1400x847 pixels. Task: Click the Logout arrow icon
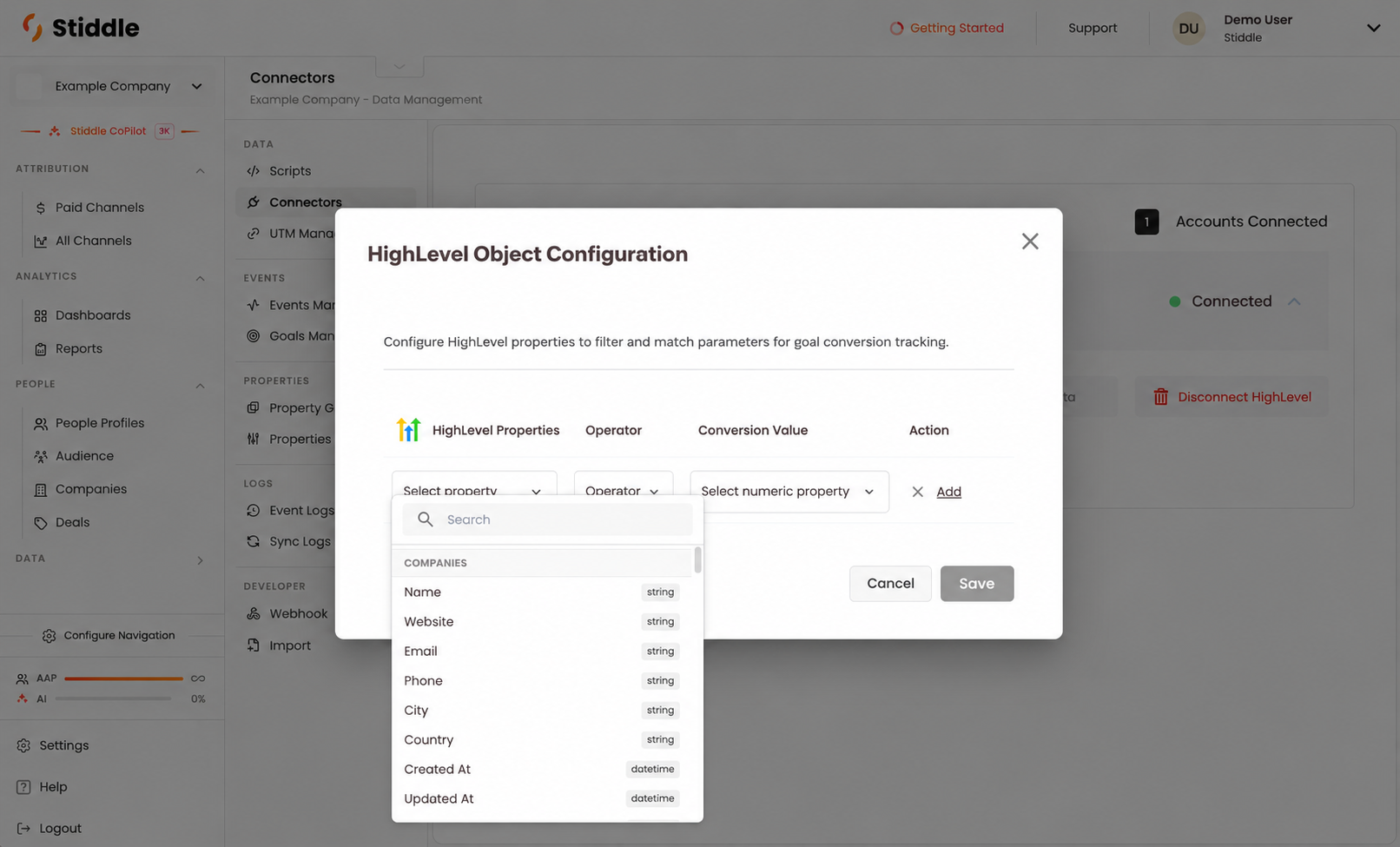[23, 829]
